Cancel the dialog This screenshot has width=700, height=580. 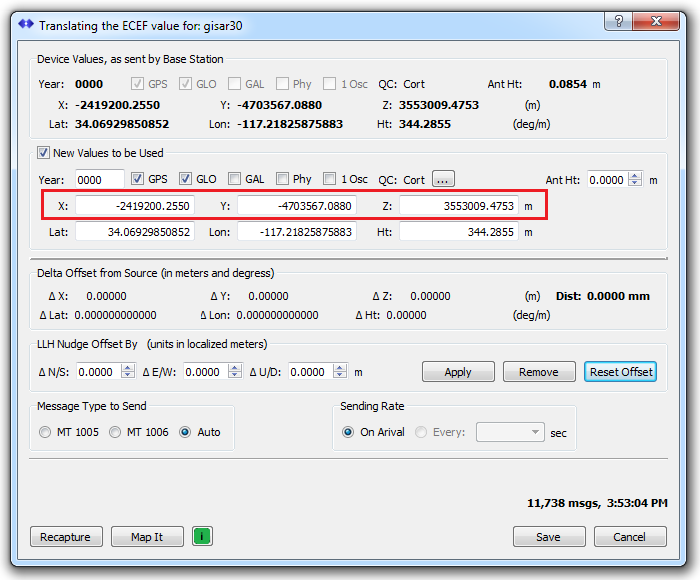pos(630,537)
